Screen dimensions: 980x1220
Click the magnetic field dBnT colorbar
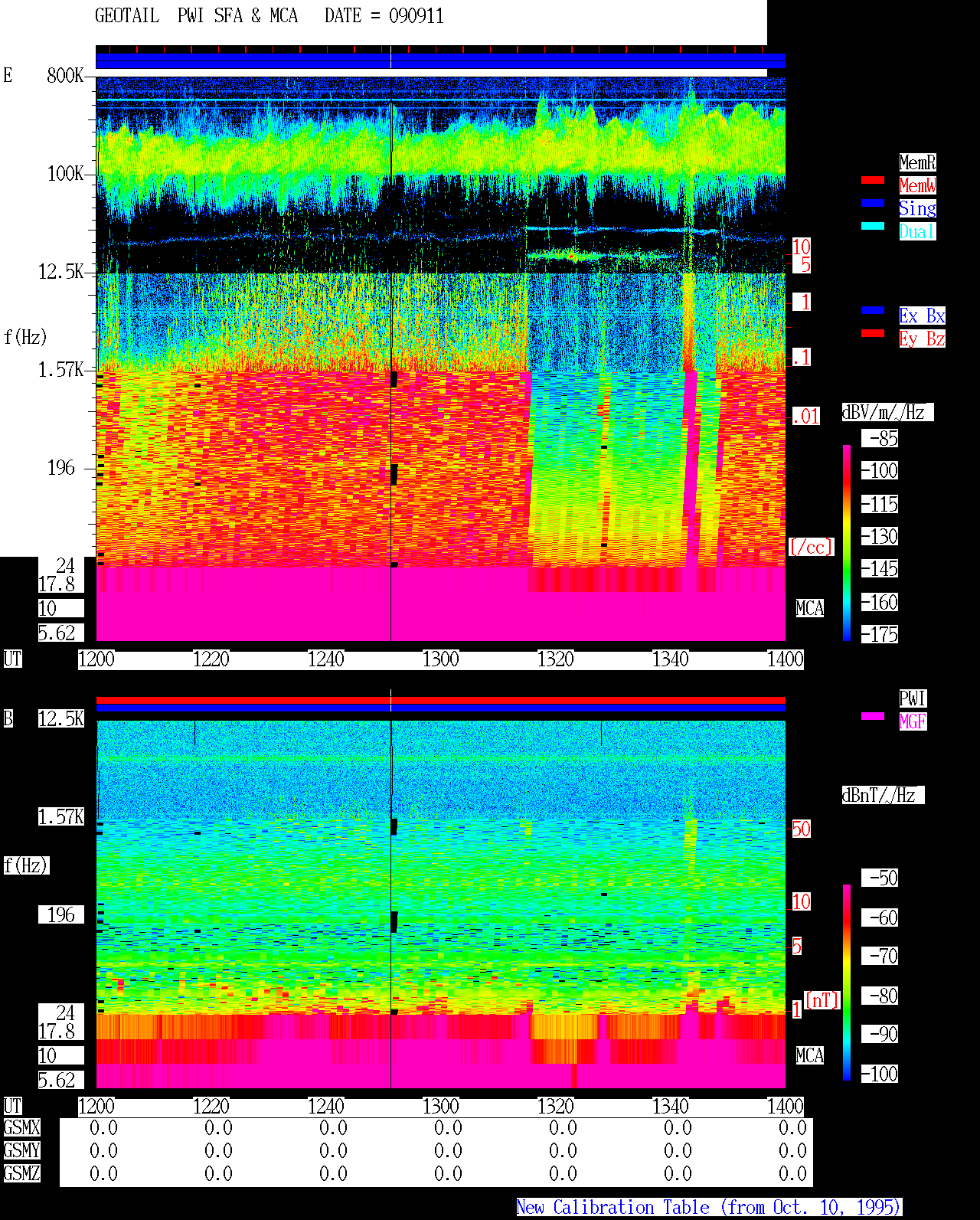click(x=847, y=983)
